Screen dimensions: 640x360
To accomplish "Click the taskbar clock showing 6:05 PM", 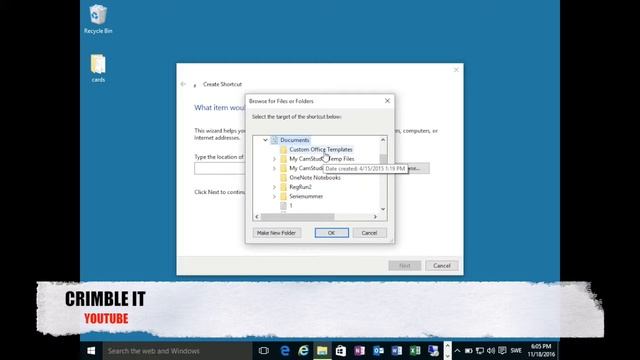I will [541, 351].
